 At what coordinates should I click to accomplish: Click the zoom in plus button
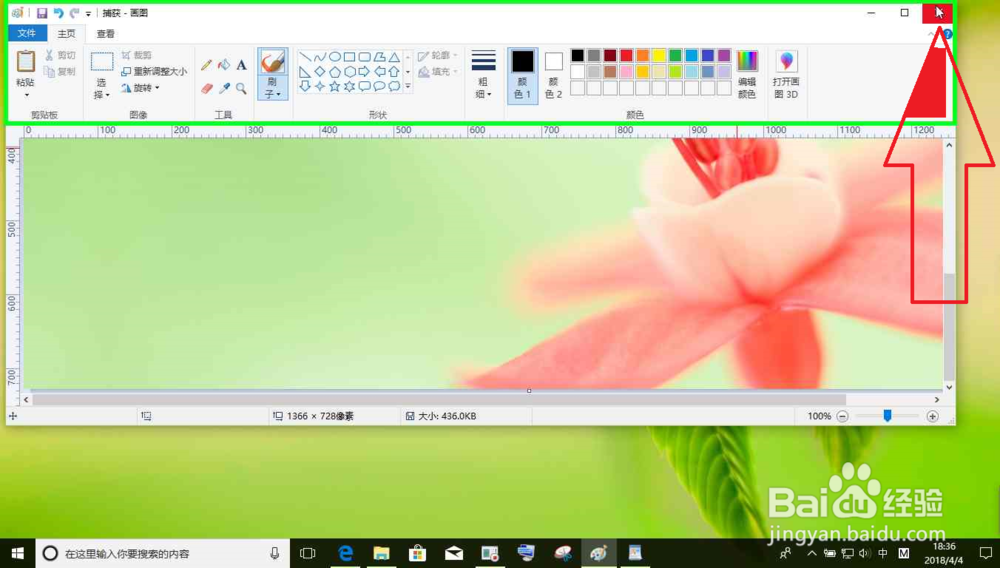point(932,416)
